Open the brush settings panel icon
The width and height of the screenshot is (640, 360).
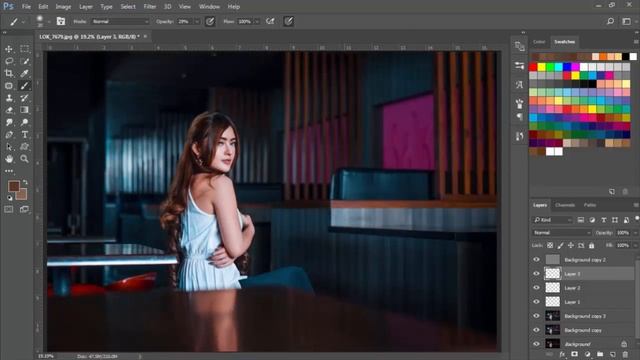pos(61,21)
